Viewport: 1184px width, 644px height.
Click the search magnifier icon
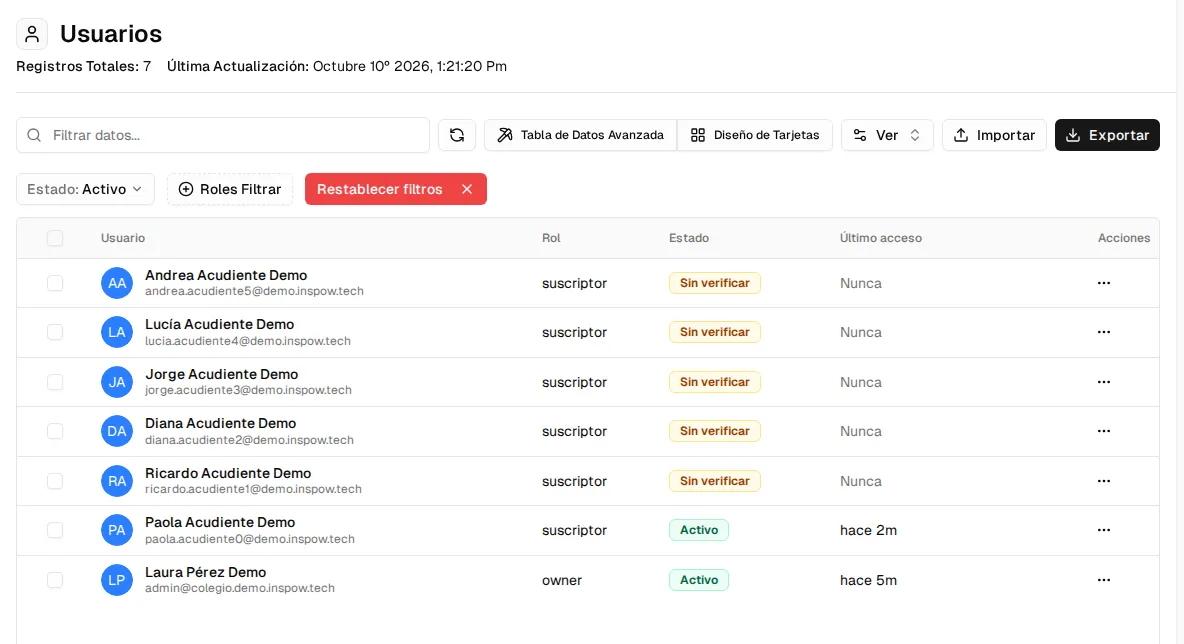[x=34, y=135]
